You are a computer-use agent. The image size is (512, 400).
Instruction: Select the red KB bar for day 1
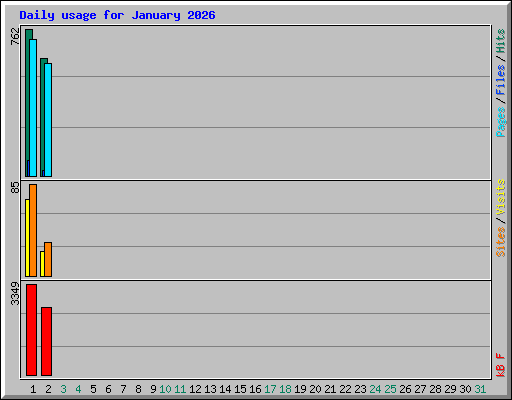31,330
